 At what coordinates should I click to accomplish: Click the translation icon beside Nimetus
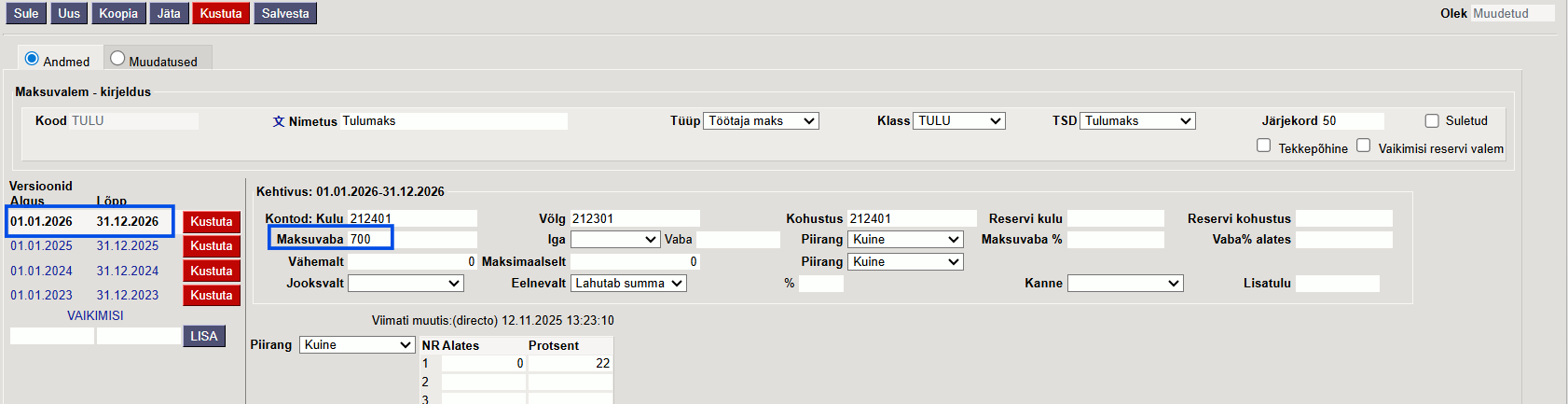[x=278, y=121]
